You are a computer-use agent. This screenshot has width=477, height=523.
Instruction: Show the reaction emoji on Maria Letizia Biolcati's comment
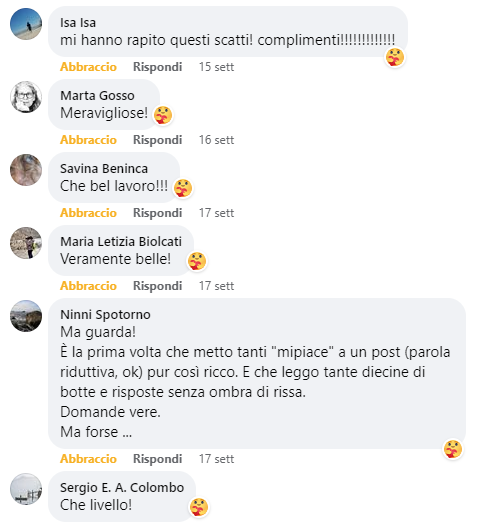pyautogui.click(x=197, y=261)
